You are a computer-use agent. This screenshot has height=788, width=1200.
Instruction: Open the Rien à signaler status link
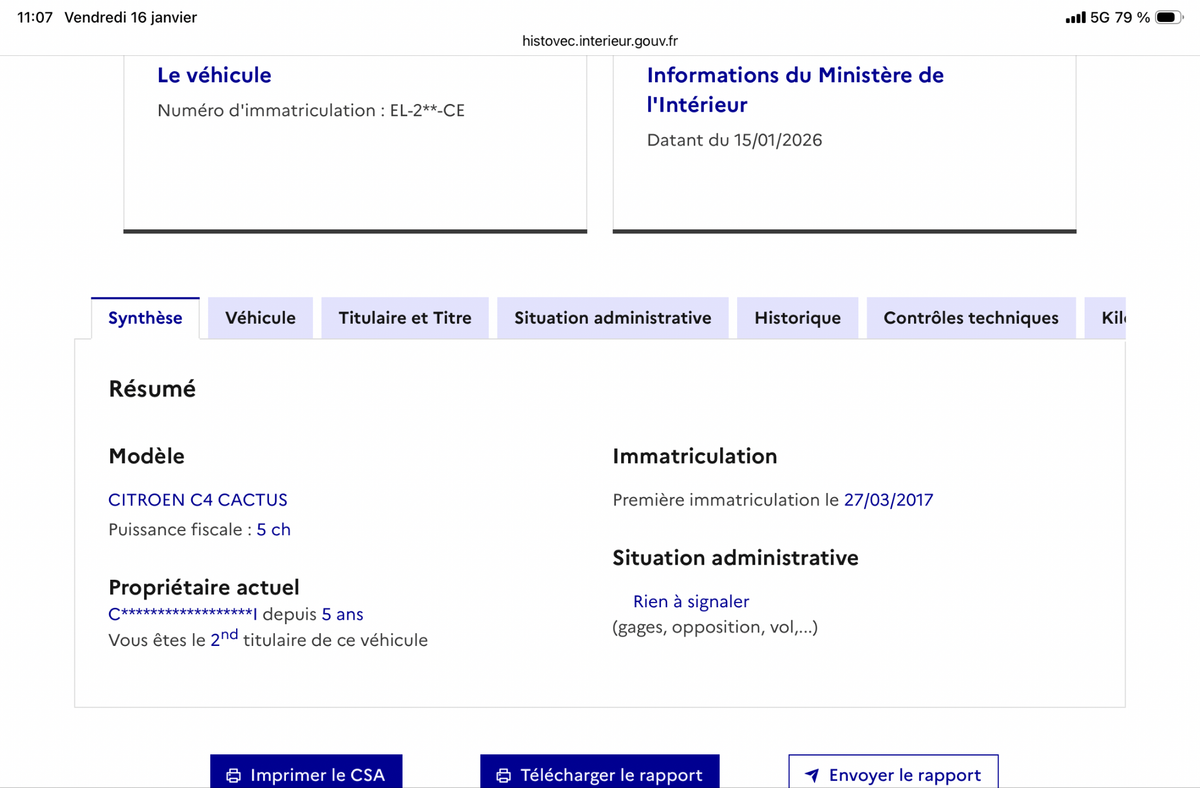coord(691,601)
